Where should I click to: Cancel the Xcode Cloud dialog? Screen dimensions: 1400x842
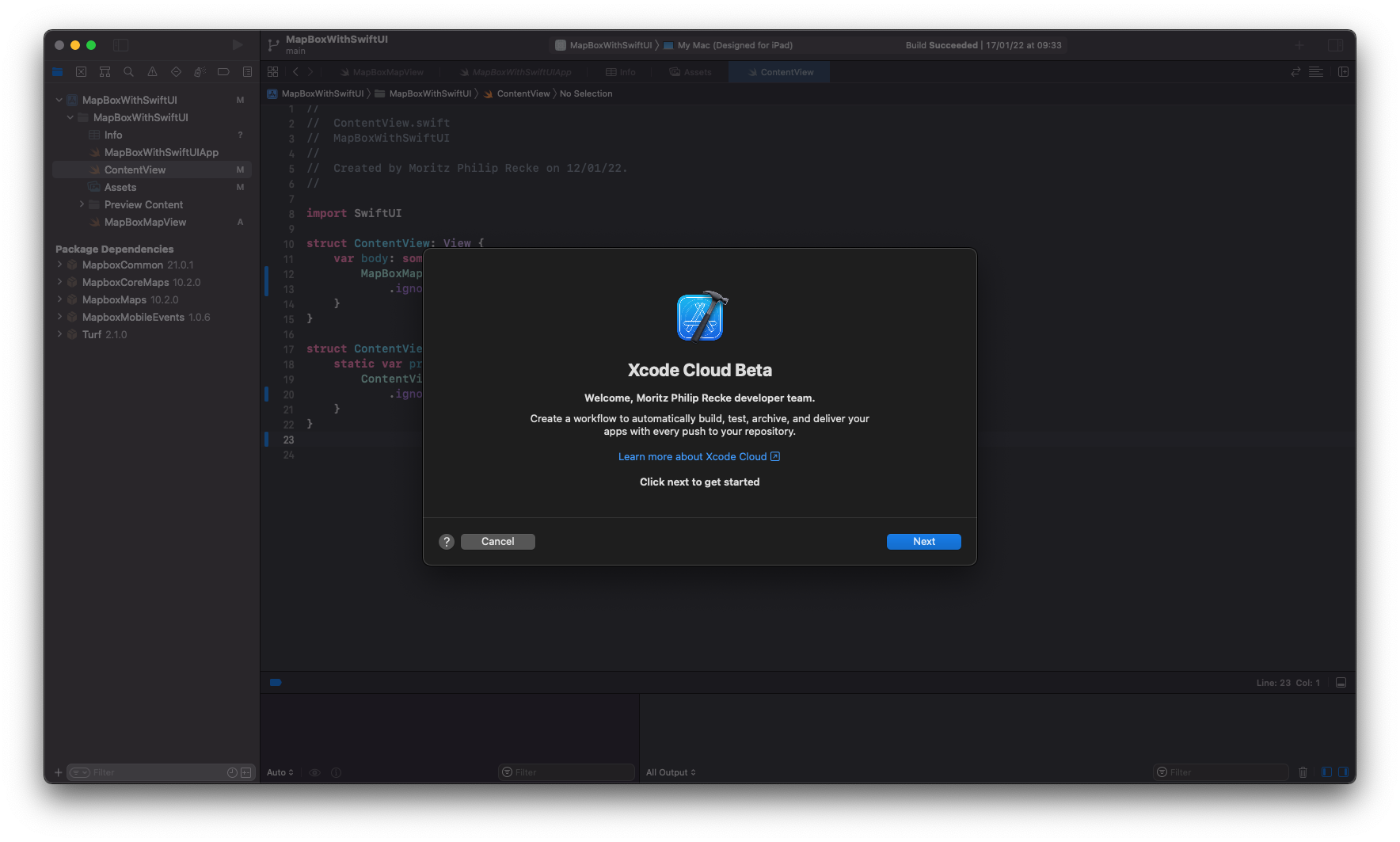click(x=498, y=542)
